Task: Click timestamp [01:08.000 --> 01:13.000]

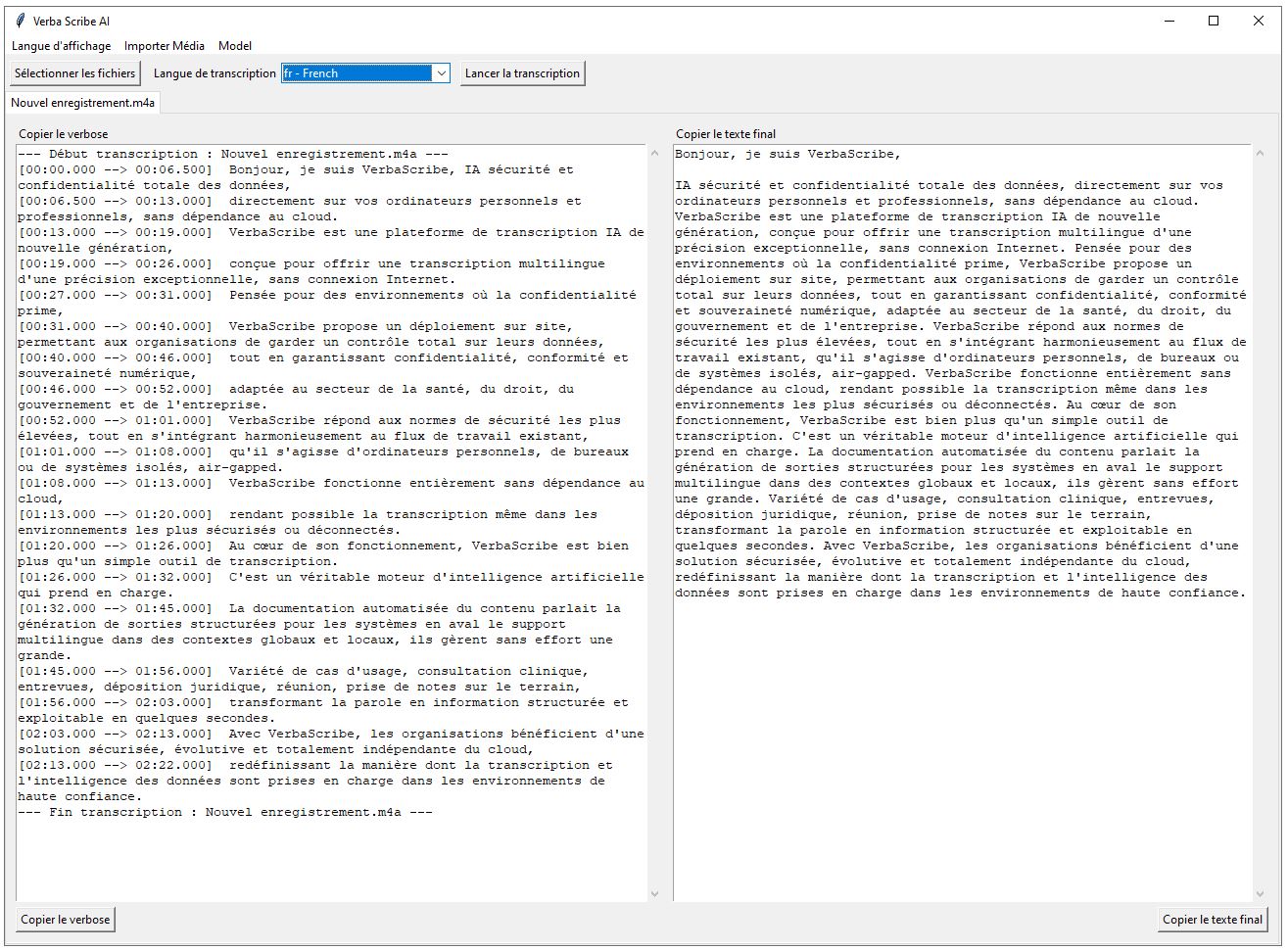Action: [x=115, y=483]
